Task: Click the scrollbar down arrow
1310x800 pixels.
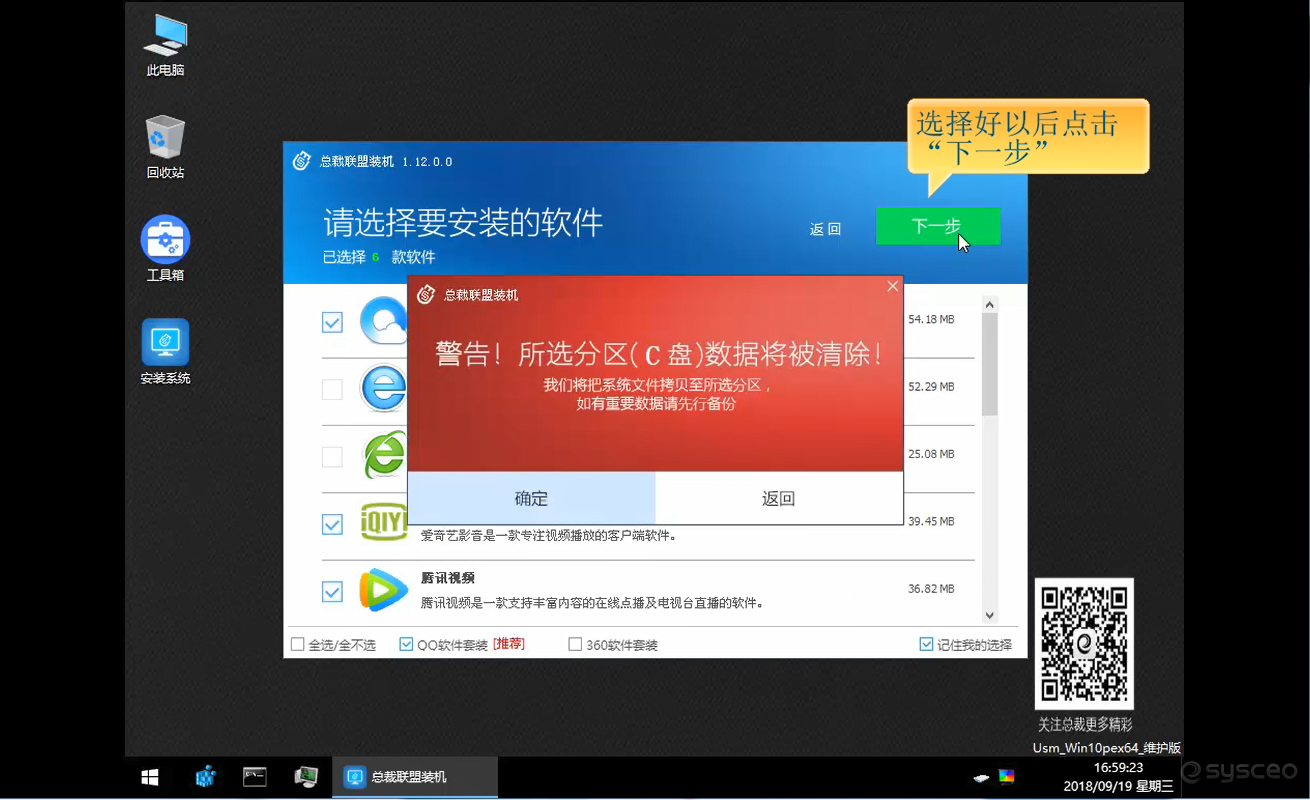Action: (990, 616)
